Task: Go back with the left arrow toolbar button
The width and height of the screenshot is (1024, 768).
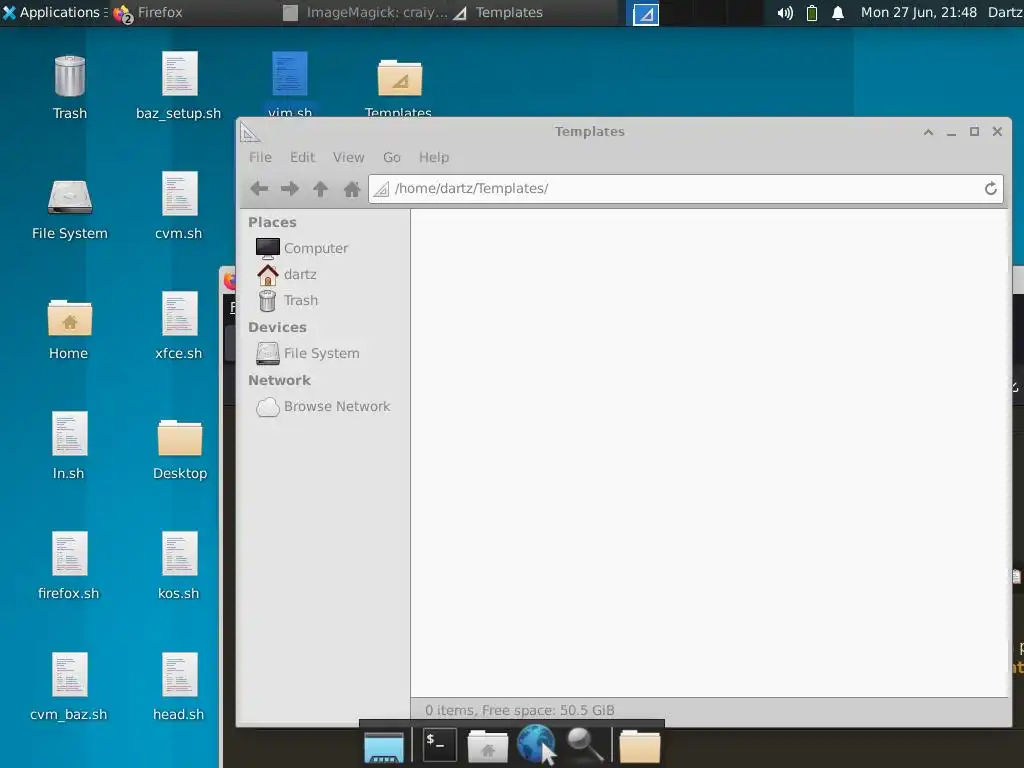Action: pyautogui.click(x=259, y=189)
